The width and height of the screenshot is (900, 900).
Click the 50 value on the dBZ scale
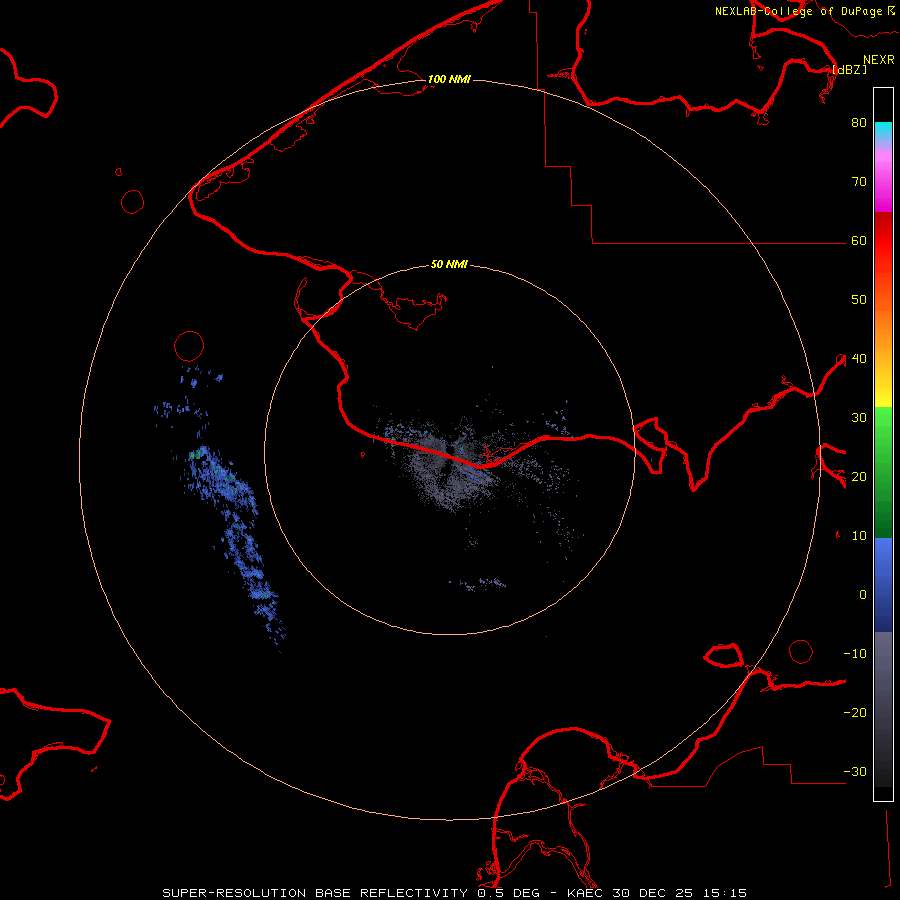859,300
